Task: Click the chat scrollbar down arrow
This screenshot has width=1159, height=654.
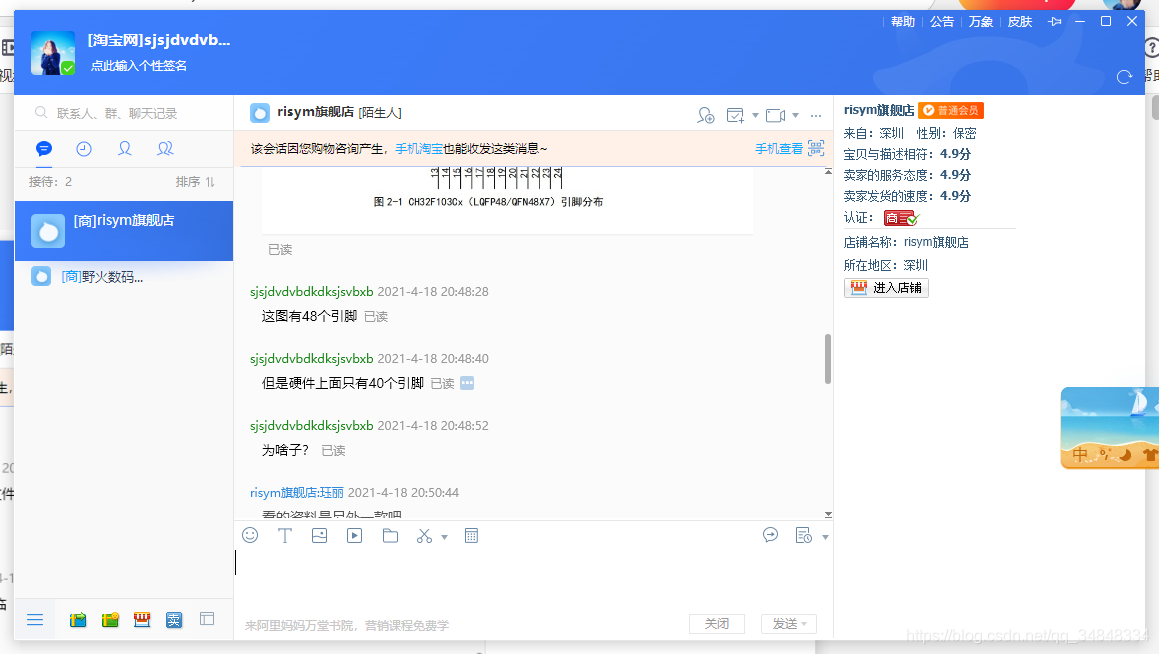Action: click(x=828, y=514)
